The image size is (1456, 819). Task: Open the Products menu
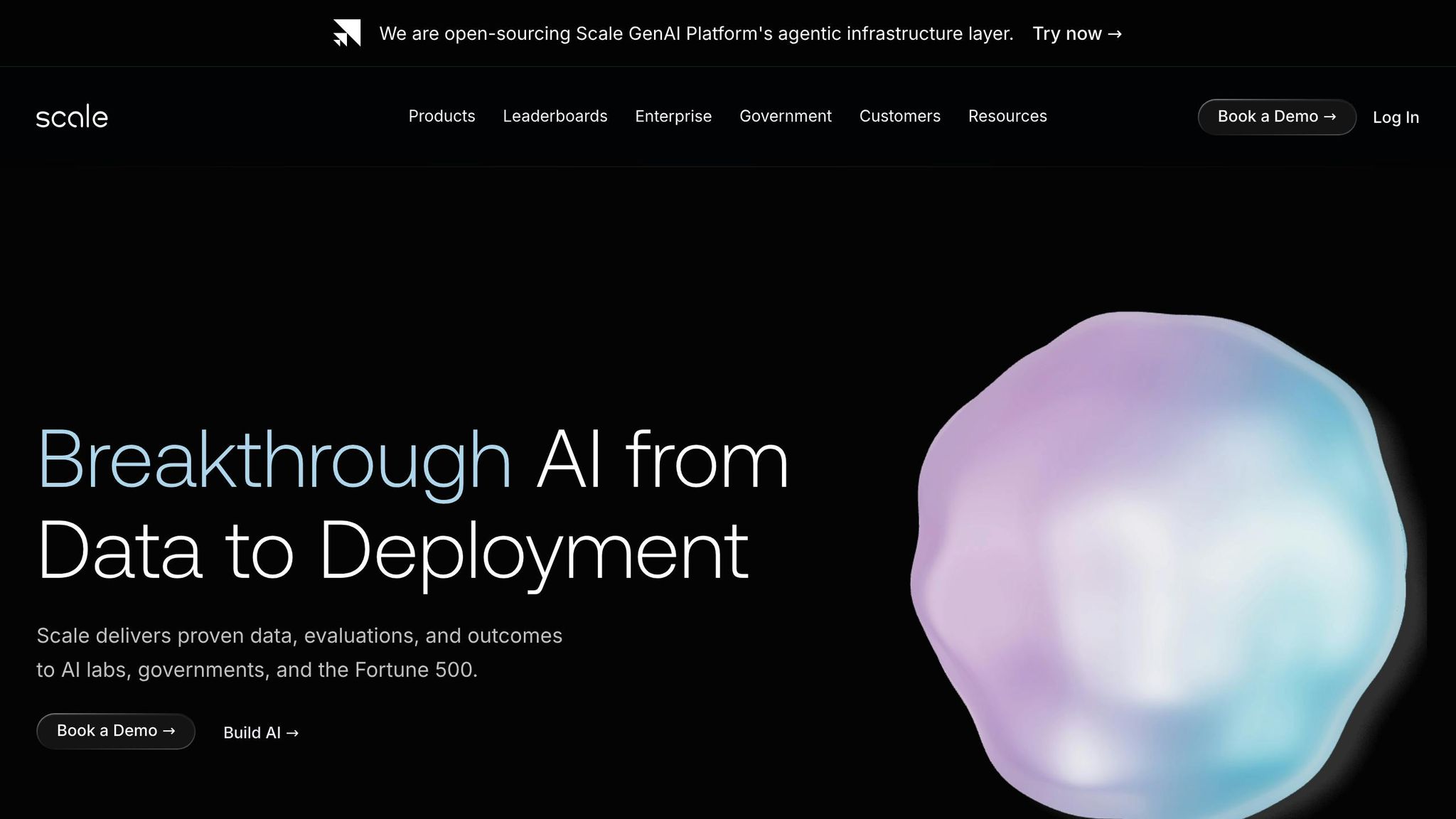441,116
